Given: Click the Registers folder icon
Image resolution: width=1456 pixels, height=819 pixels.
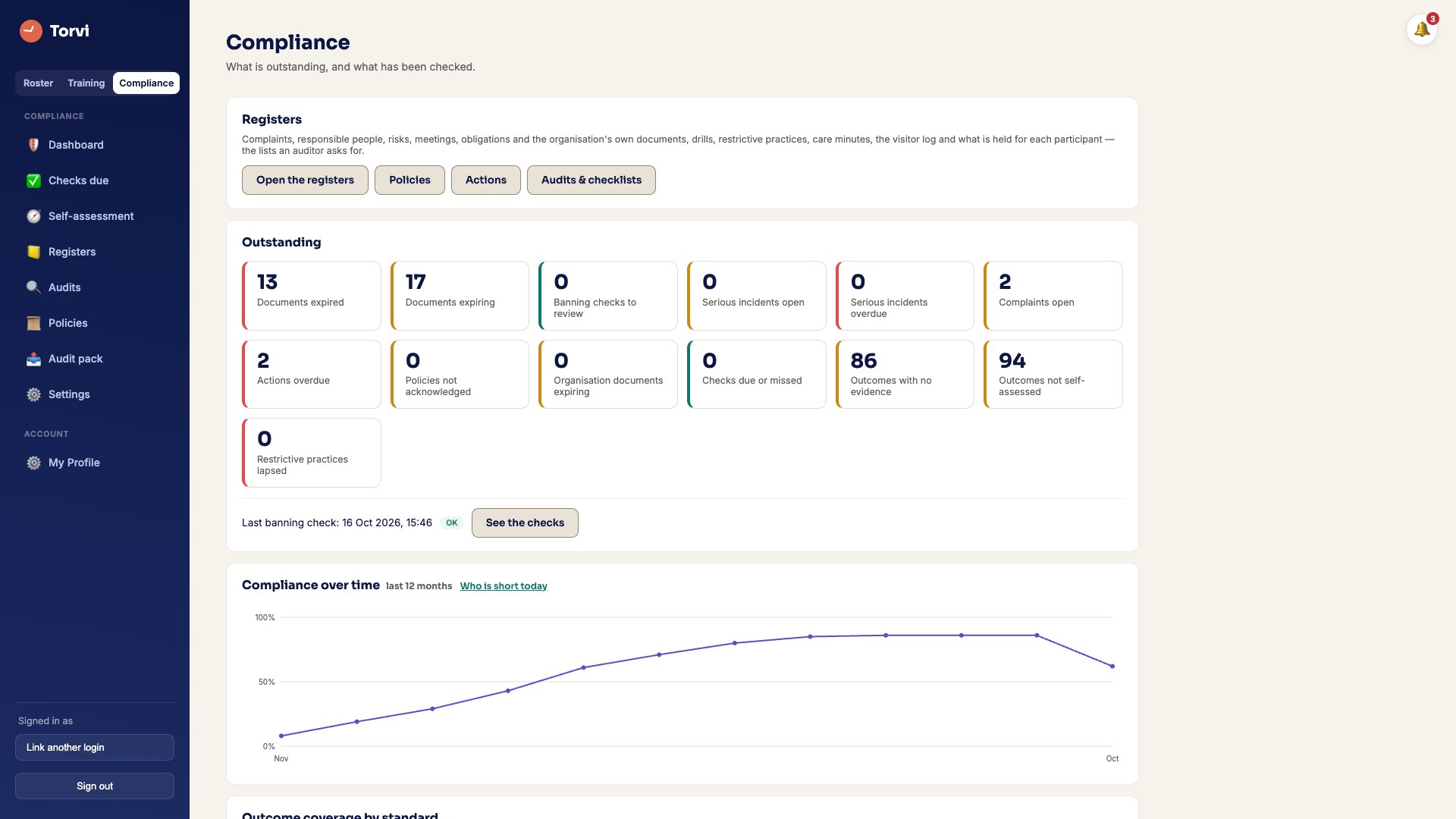Looking at the screenshot, I should click(33, 252).
